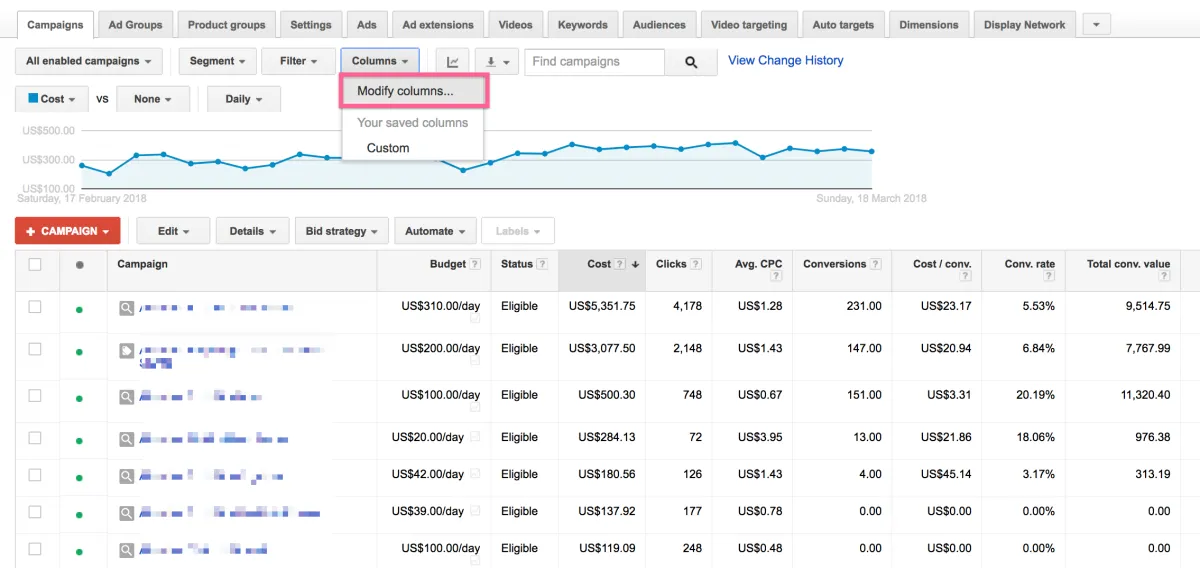Click status dot icon in table header
The width and height of the screenshot is (1200, 568).
(79, 265)
